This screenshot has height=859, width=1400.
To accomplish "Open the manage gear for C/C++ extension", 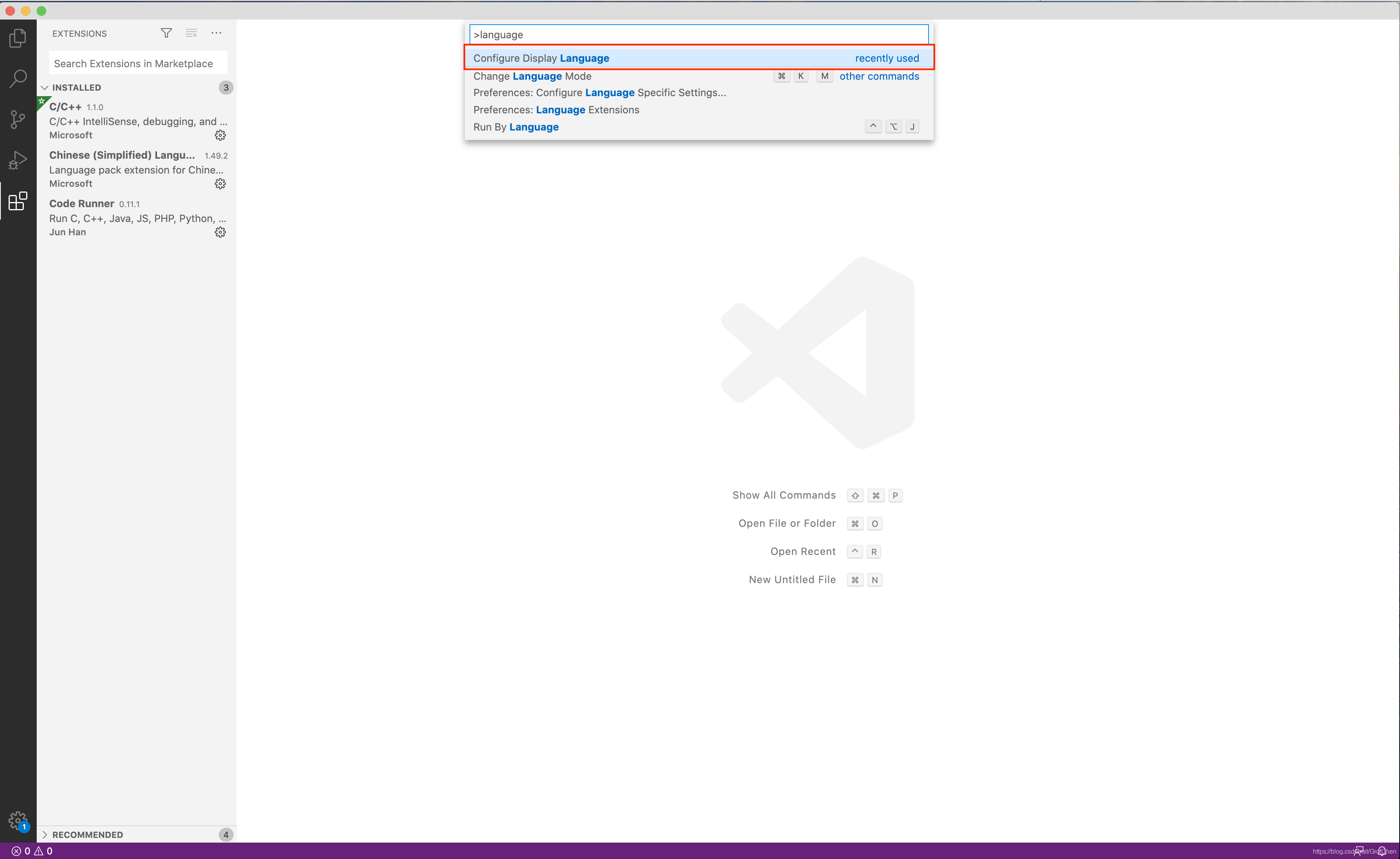I will coord(220,135).
